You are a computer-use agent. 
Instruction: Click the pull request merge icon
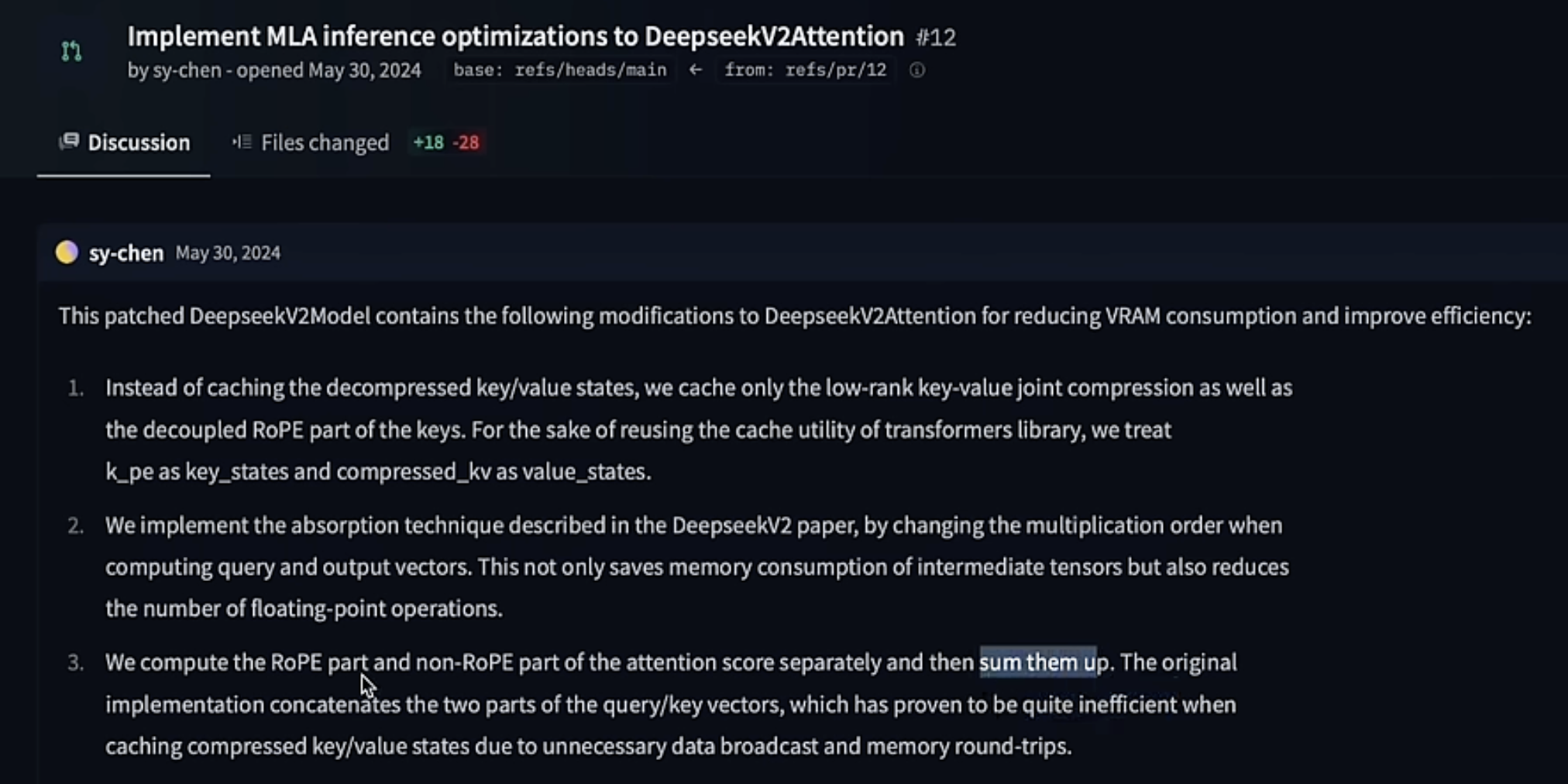point(71,51)
